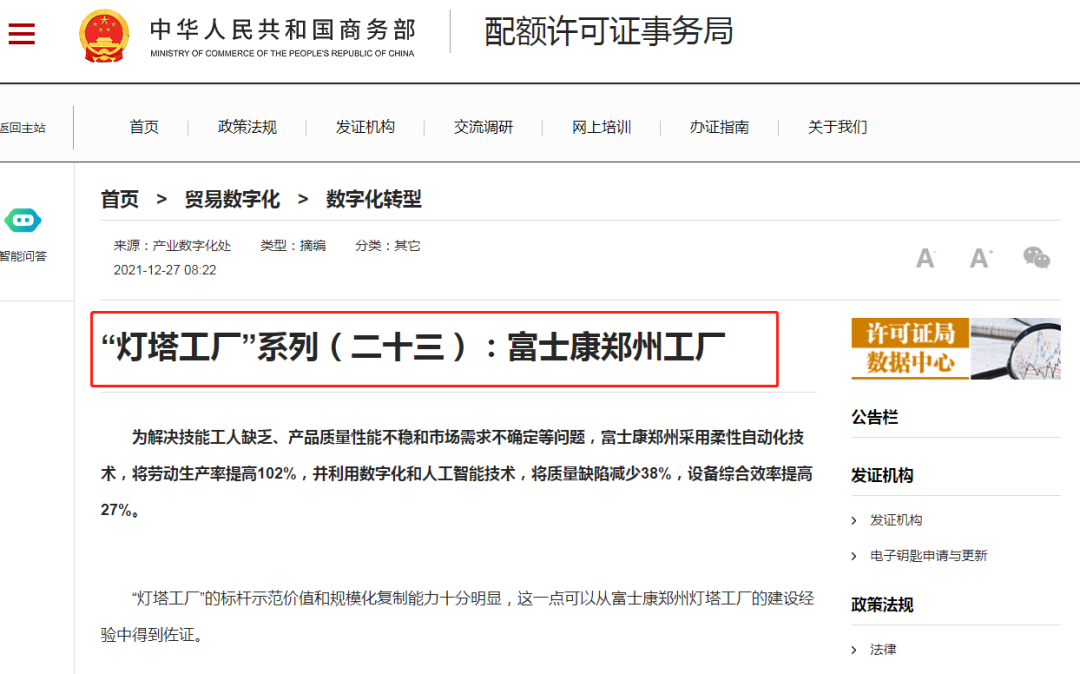Click 配额许可证事务局 site title

click(x=608, y=32)
